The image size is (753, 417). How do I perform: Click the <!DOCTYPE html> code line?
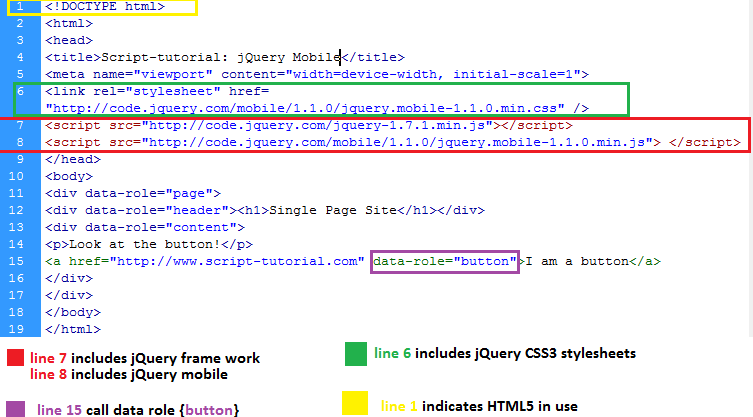click(x=105, y=7)
